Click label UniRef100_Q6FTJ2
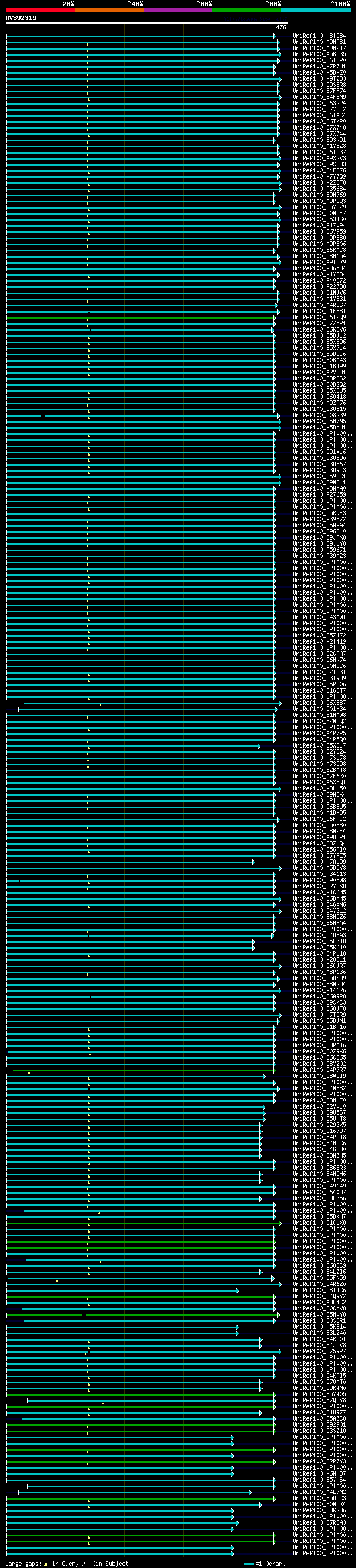Viewport: 356px width, 1568px height. tap(319, 819)
